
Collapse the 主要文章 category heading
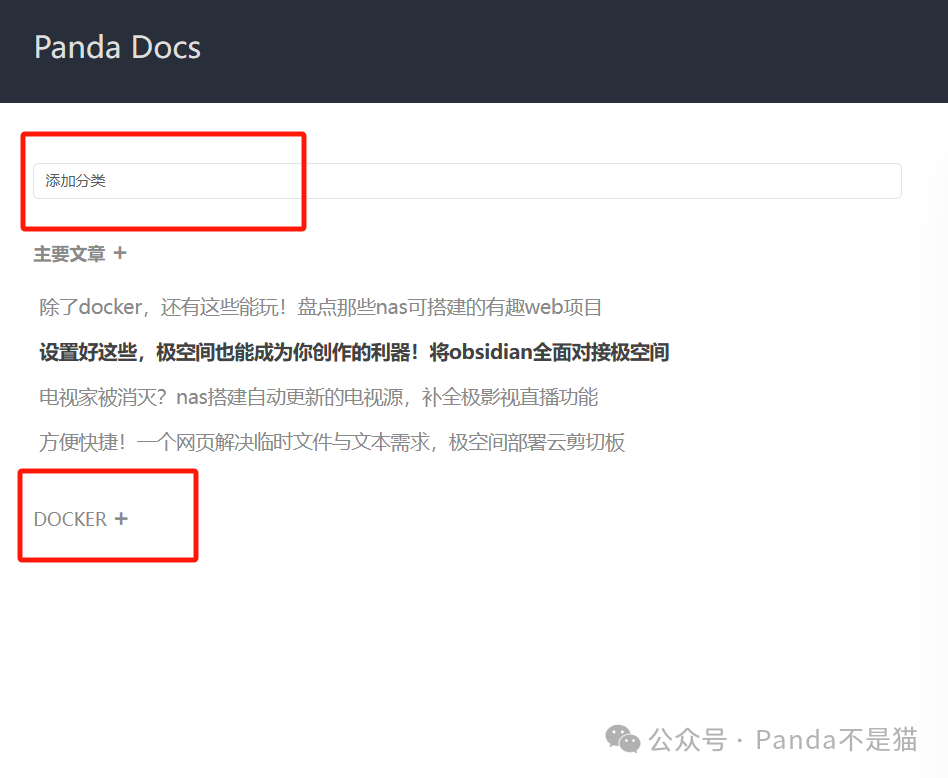pos(69,253)
